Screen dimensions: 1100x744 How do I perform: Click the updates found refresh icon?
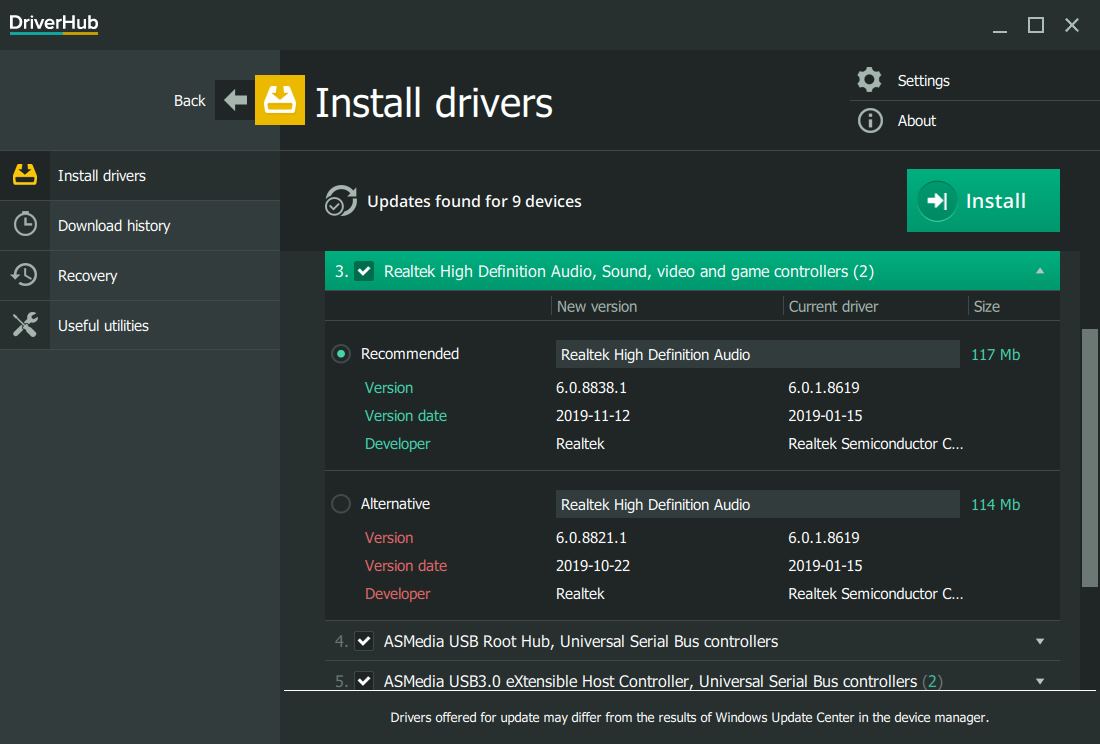pyautogui.click(x=340, y=201)
